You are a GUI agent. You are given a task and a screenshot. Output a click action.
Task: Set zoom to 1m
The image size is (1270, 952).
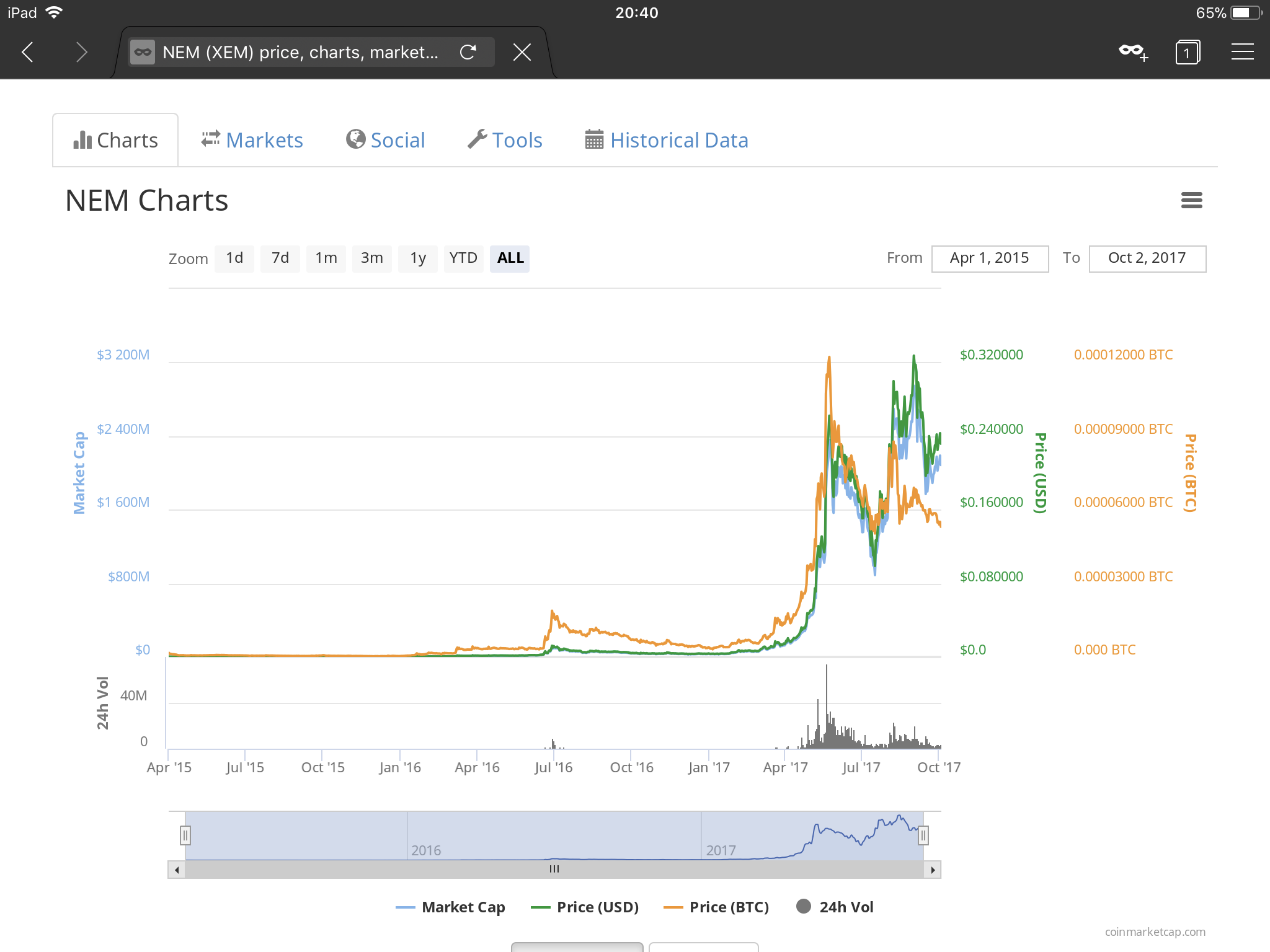pos(326,258)
